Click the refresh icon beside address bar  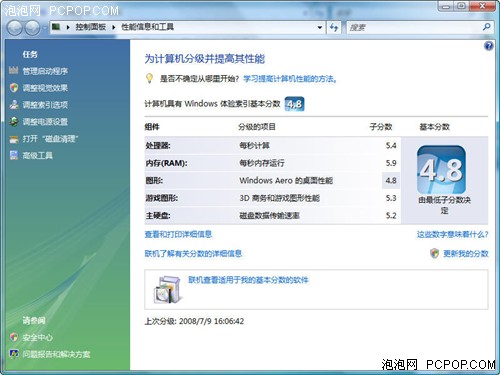click(334, 27)
